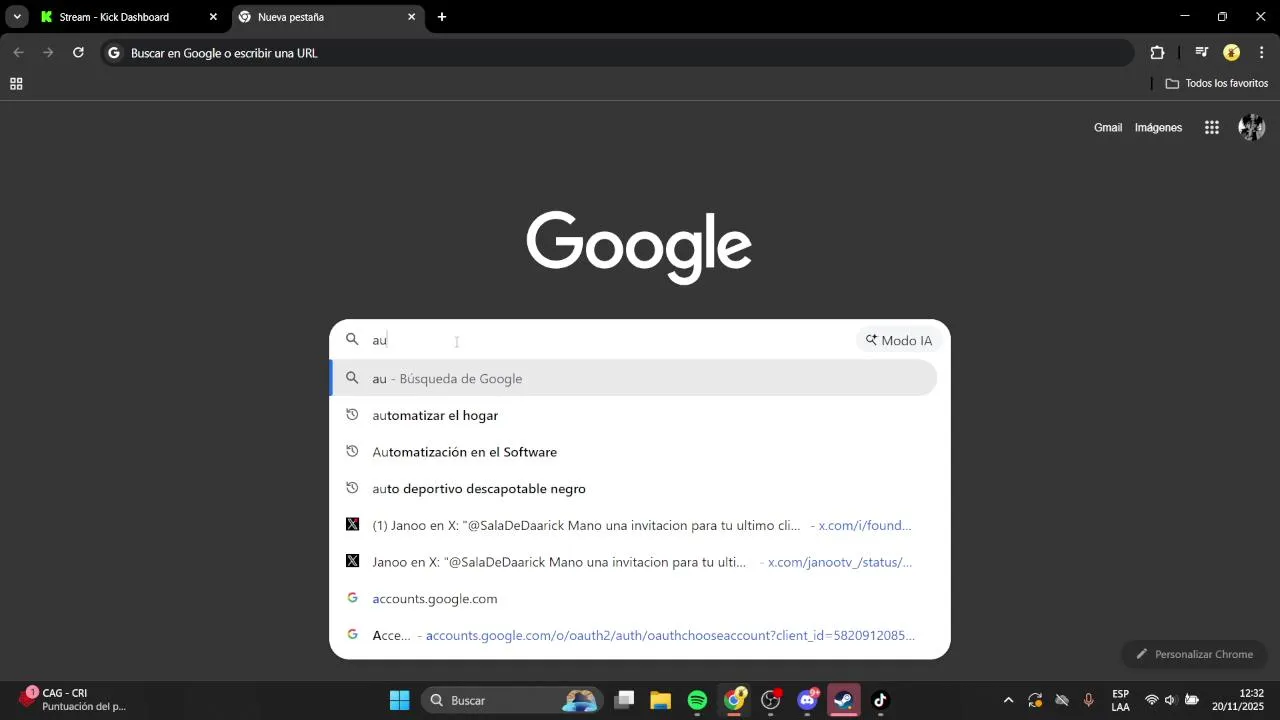The image size is (1280, 720).
Task: Open the Todos los favoritos folder
Action: tap(1217, 84)
